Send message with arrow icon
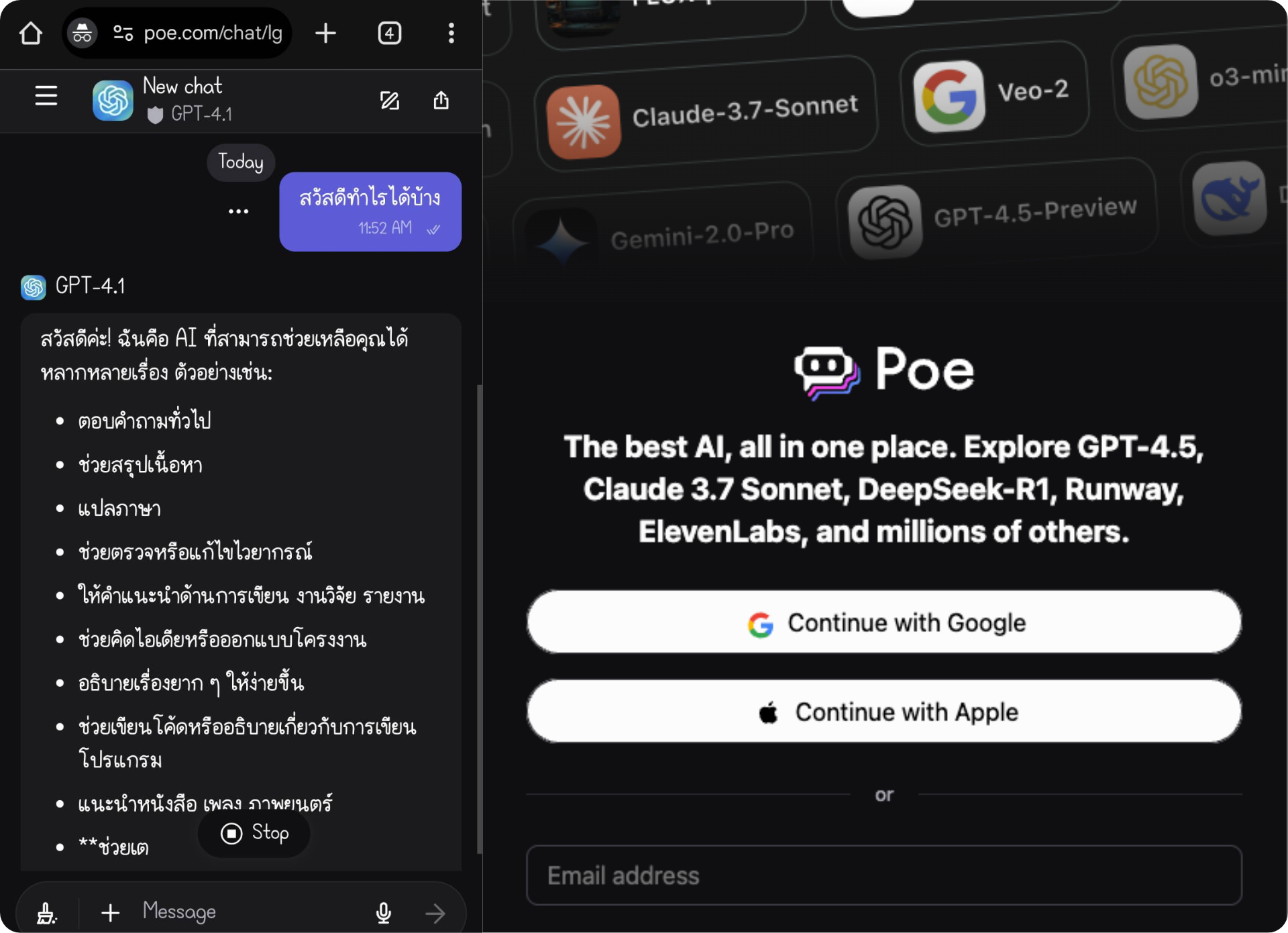1288x933 pixels. (435, 913)
